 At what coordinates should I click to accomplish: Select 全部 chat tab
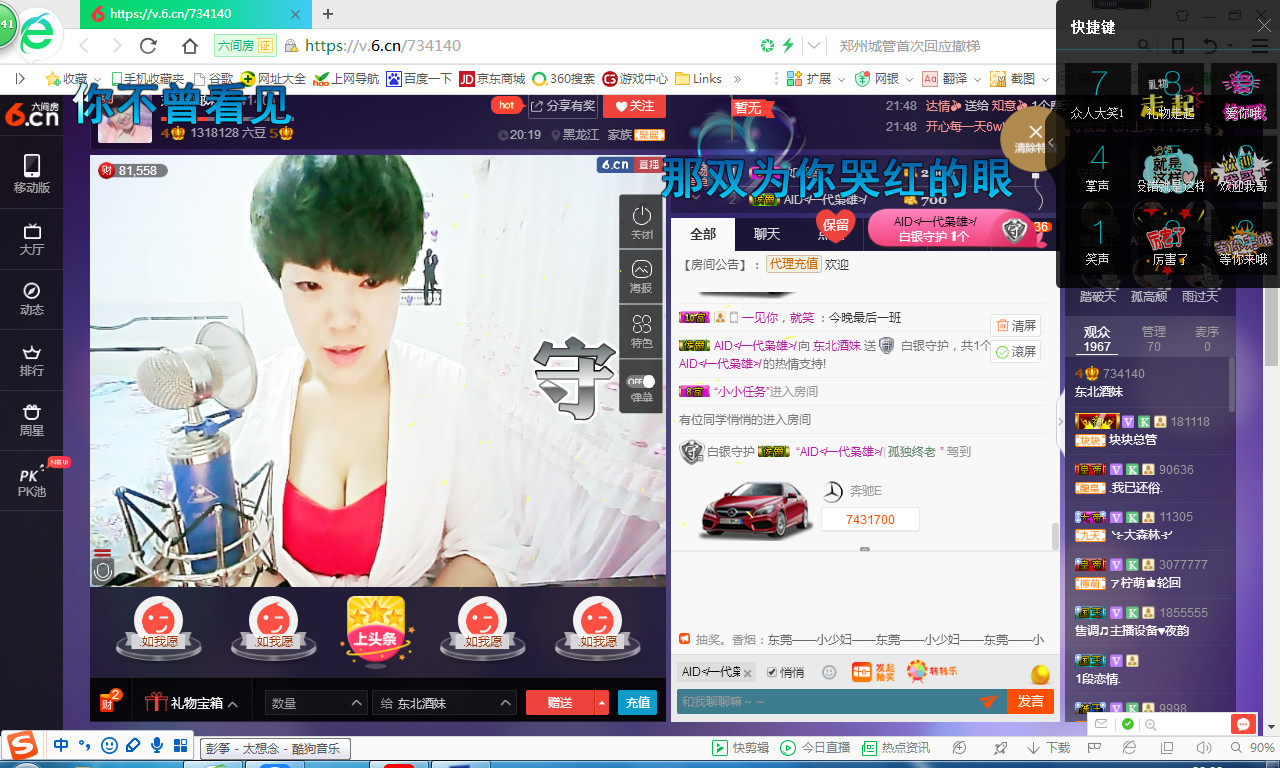tap(703, 234)
